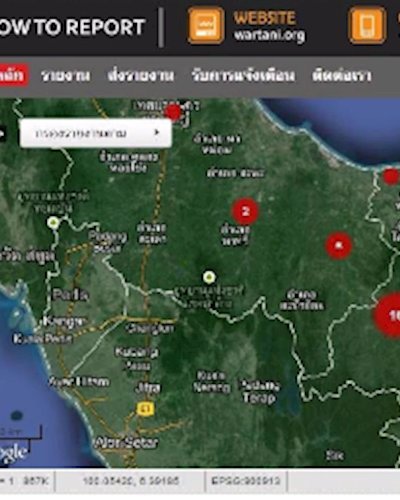Click the yellow E1 highway shield
400x500 pixels.
(x=146, y=409)
